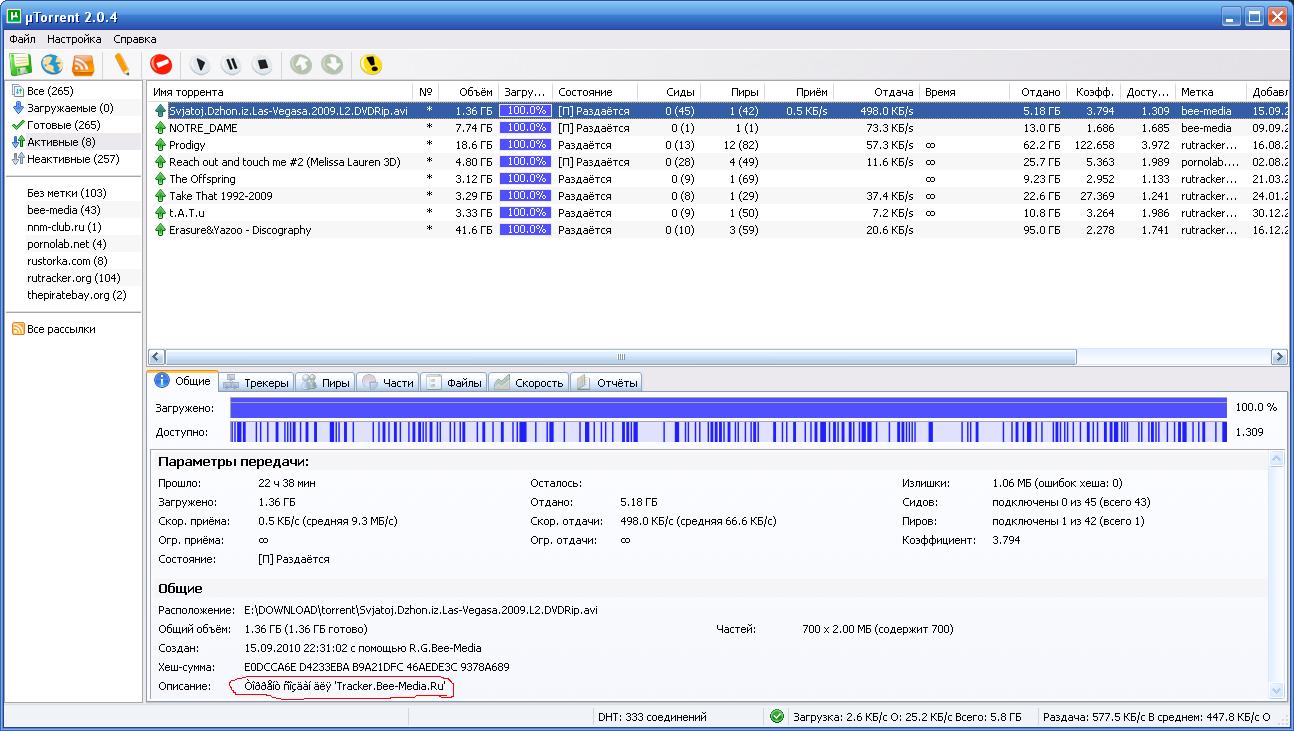Viewport: 1294px width, 731px height.
Task: Click the Раздача upload speed status panel
Action: [x=1156, y=717]
